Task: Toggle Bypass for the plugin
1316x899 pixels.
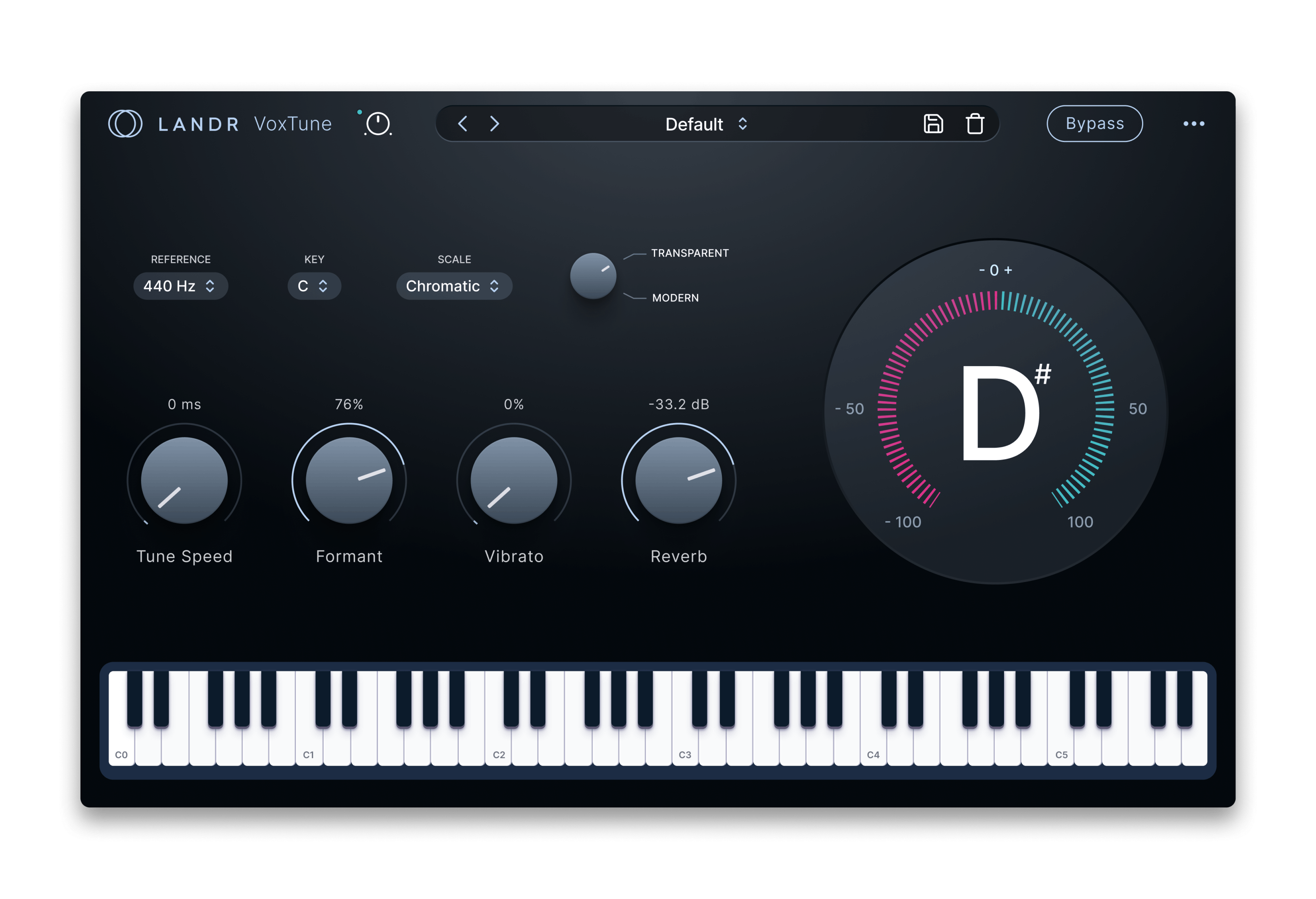Action: click(1094, 124)
